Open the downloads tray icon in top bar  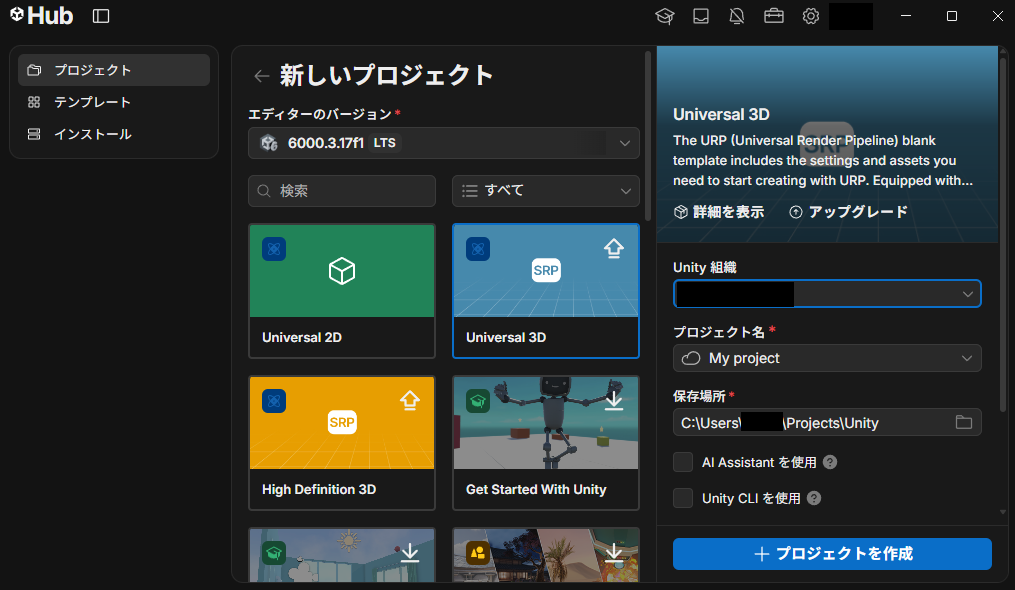(x=701, y=16)
